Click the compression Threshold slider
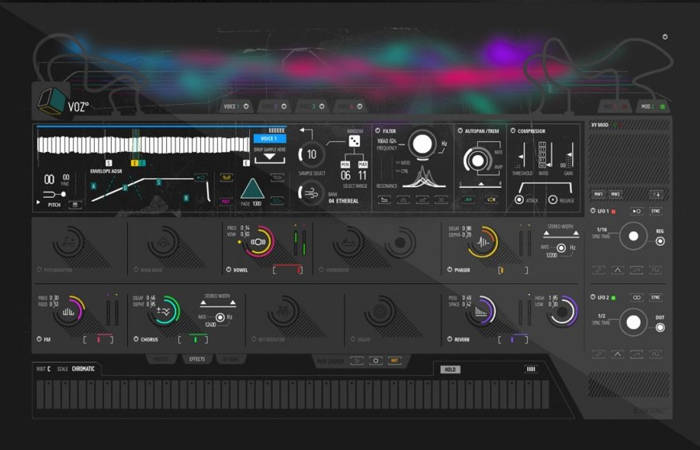 pos(523,154)
